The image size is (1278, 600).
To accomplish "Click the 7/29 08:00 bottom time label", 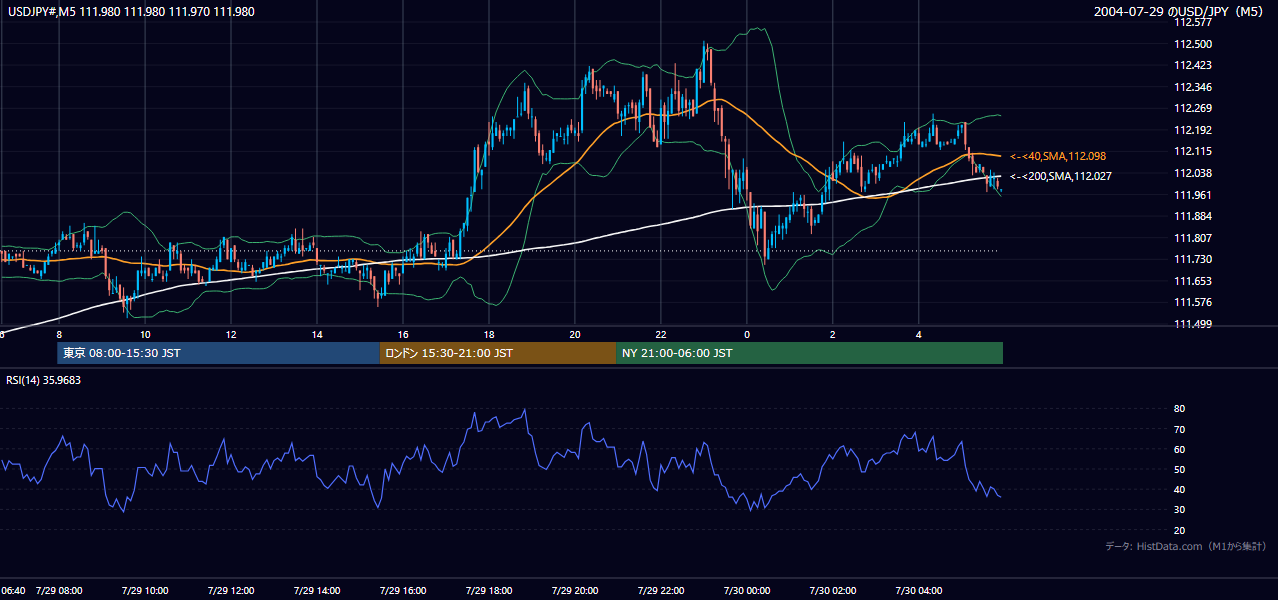I will [x=59, y=591].
